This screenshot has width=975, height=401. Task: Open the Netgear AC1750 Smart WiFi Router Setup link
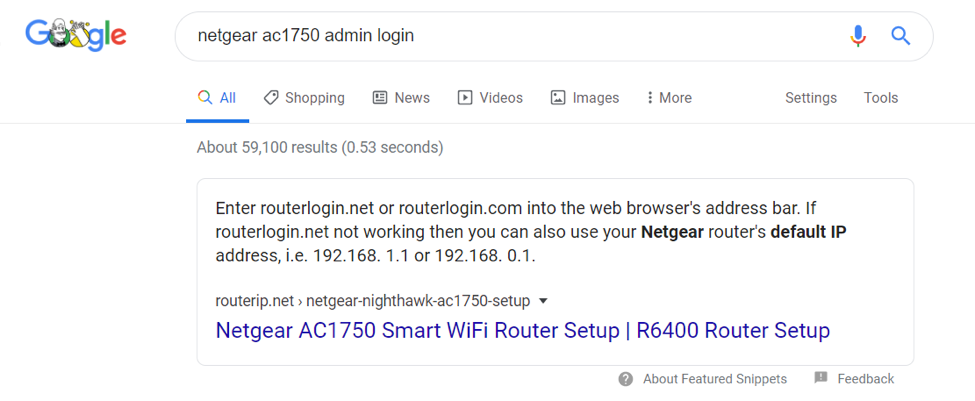tap(522, 330)
